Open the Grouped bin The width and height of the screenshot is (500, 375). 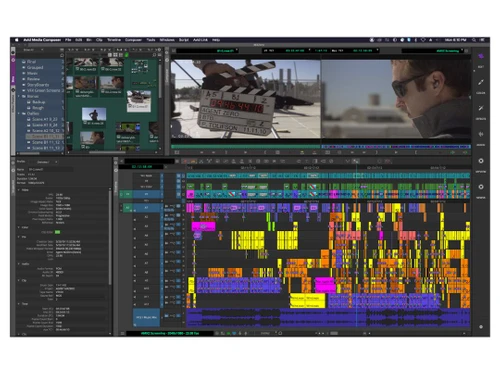point(35,67)
